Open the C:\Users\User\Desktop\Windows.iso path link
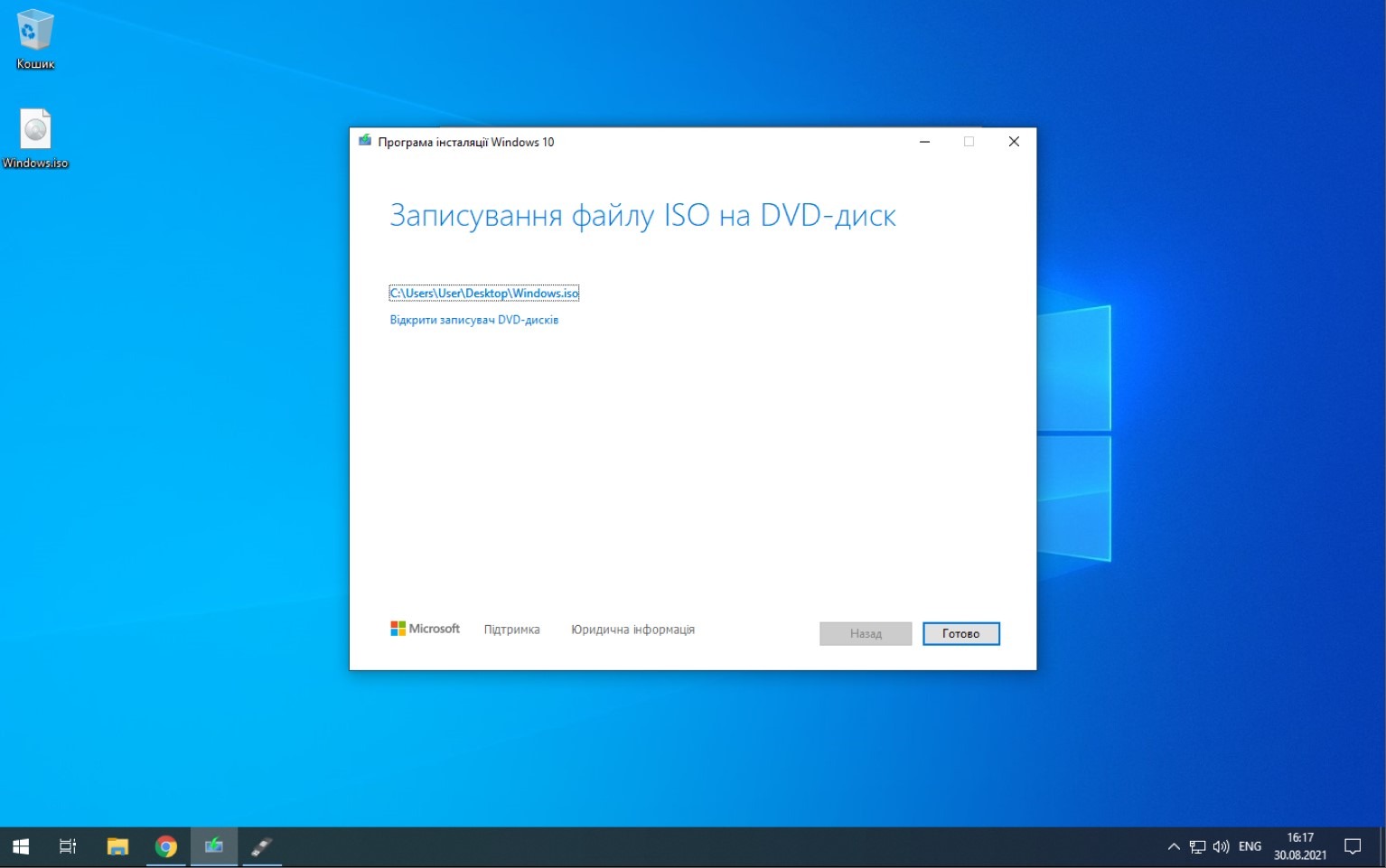The height and width of the screenshot is (868, 1386). 484,293
